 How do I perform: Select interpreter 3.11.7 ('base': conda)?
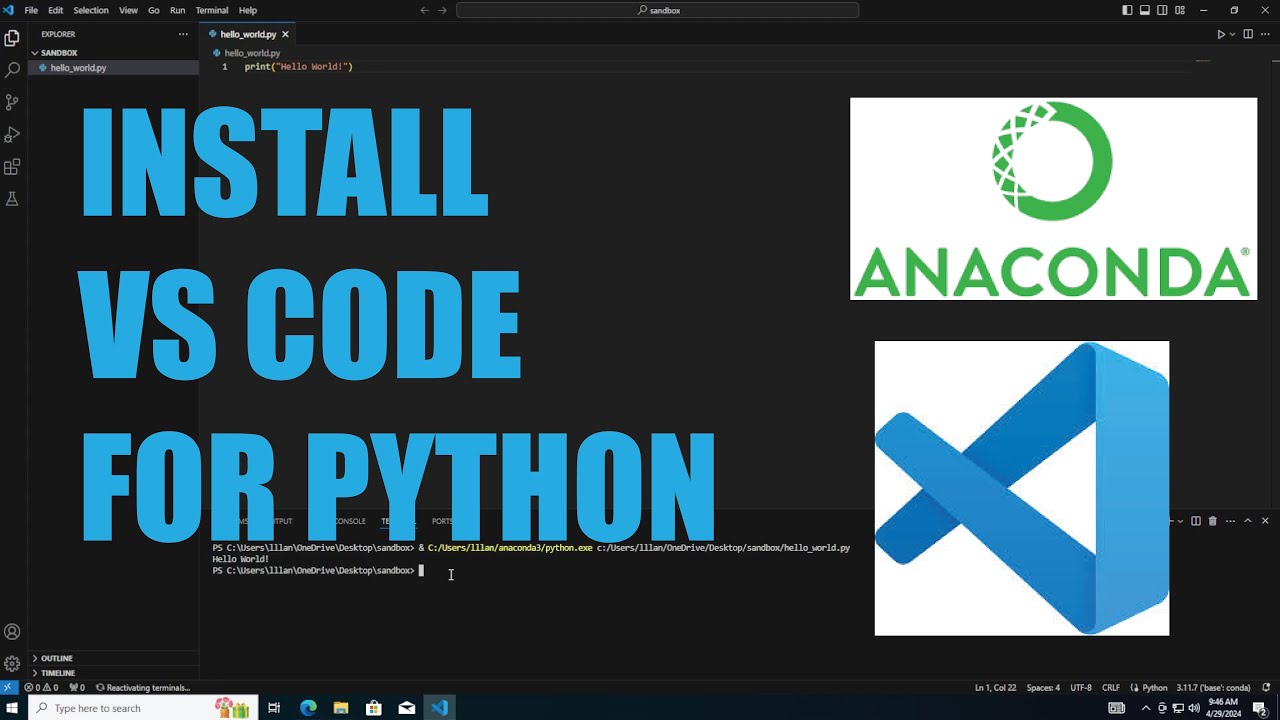click(x=1214, y=688)
